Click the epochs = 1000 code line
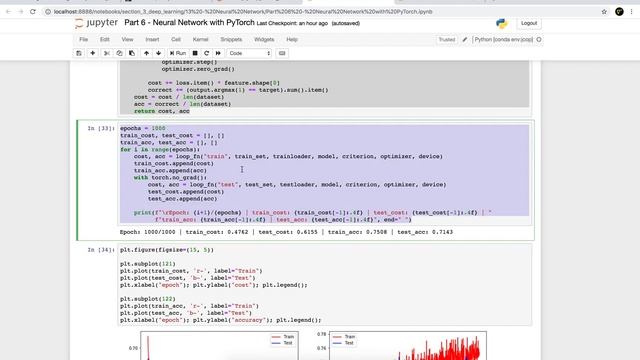Viewport: 640px width, 360px height. tap(142, 128)
